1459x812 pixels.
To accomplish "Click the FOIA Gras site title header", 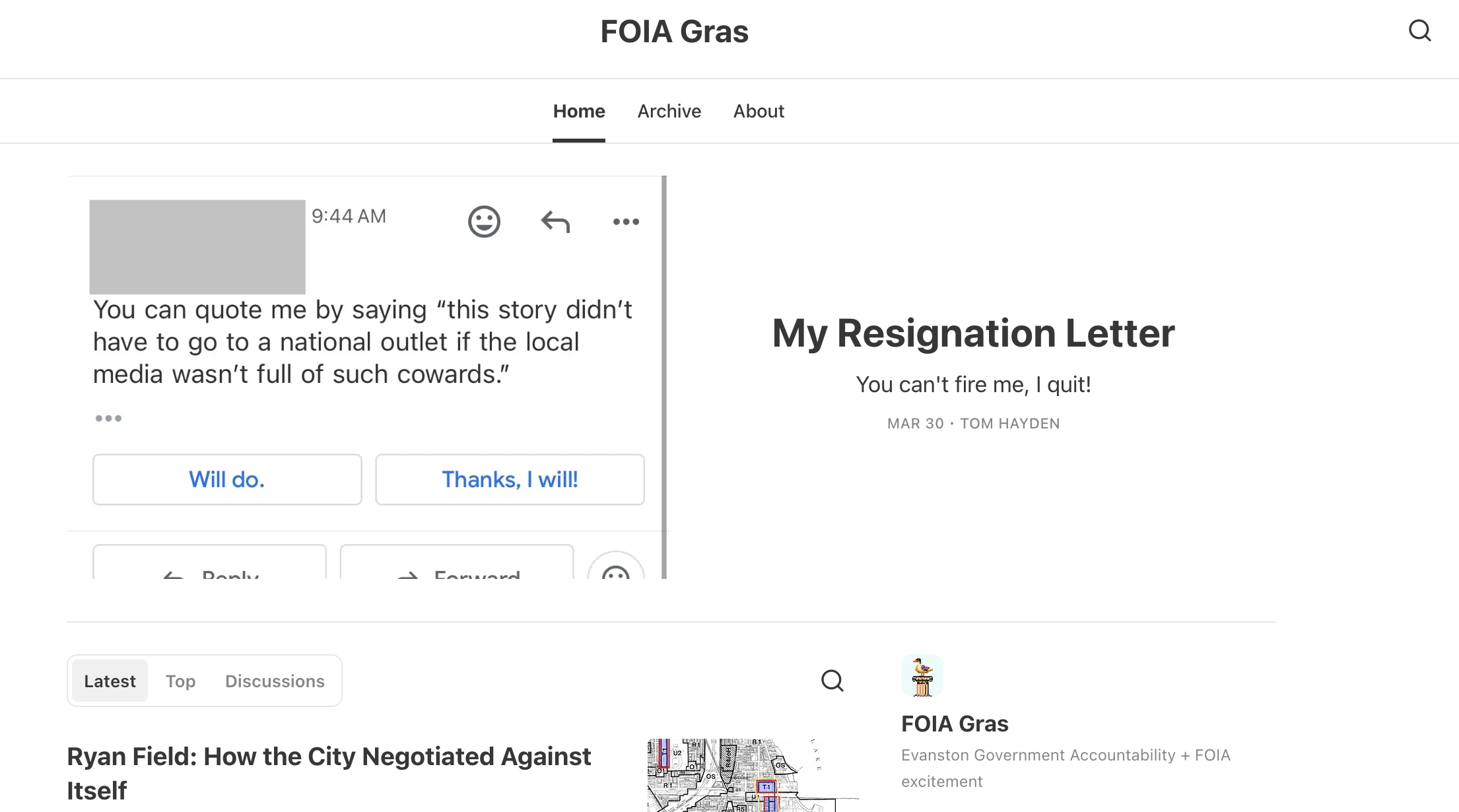I will coord(674,32).
